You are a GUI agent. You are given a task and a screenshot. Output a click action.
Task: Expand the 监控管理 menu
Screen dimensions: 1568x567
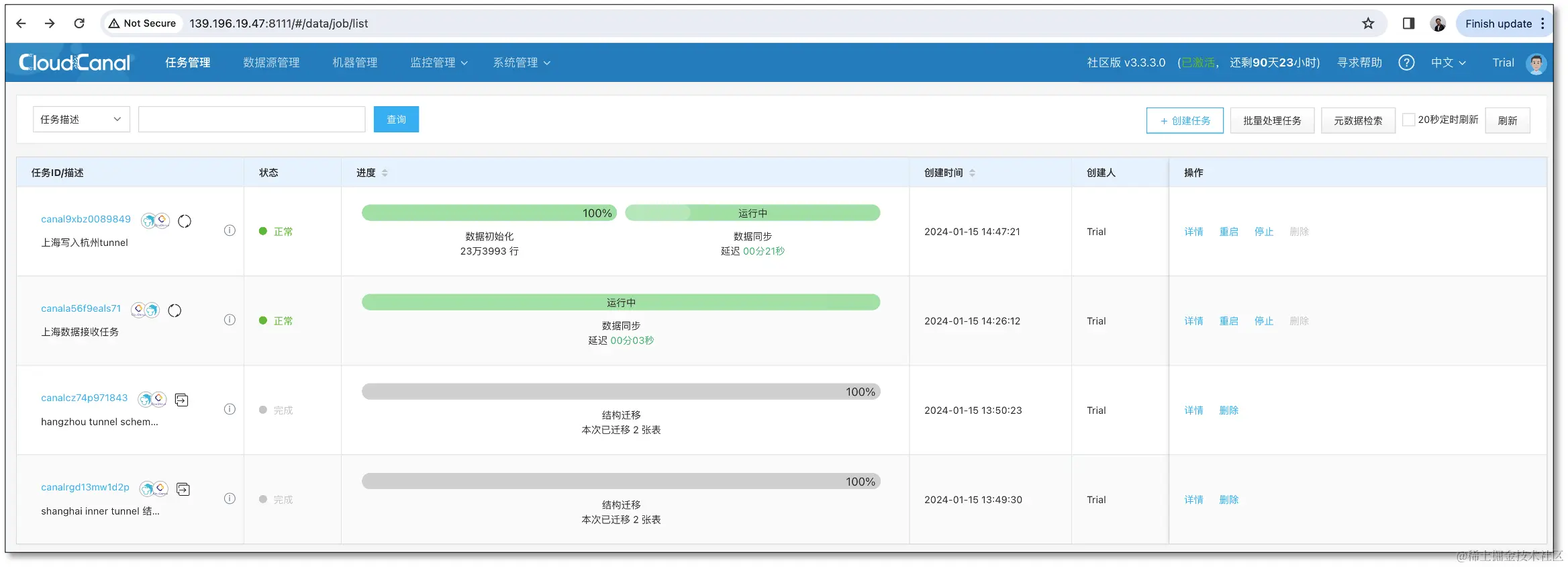(x=439, y=62)
